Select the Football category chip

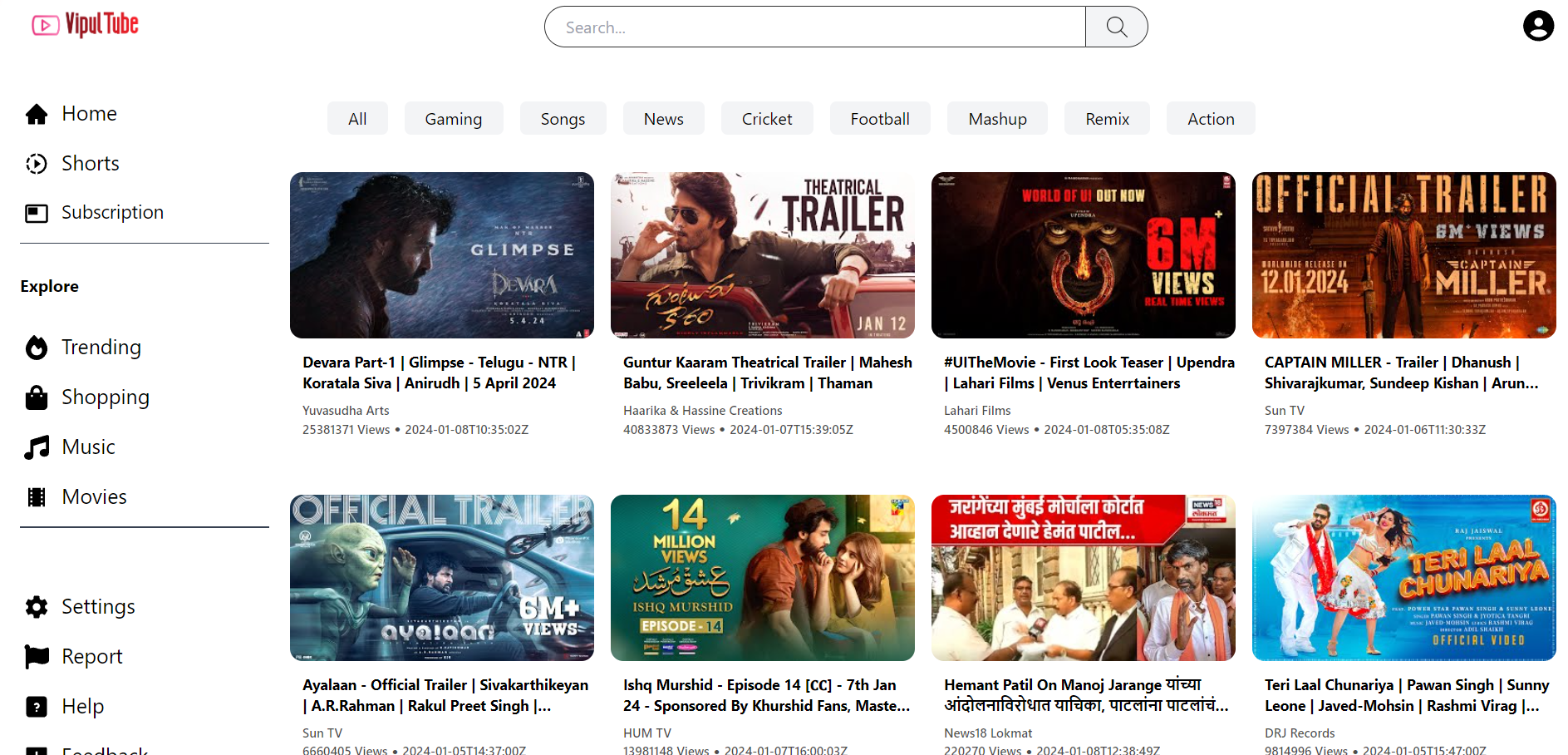pos(880,119)
